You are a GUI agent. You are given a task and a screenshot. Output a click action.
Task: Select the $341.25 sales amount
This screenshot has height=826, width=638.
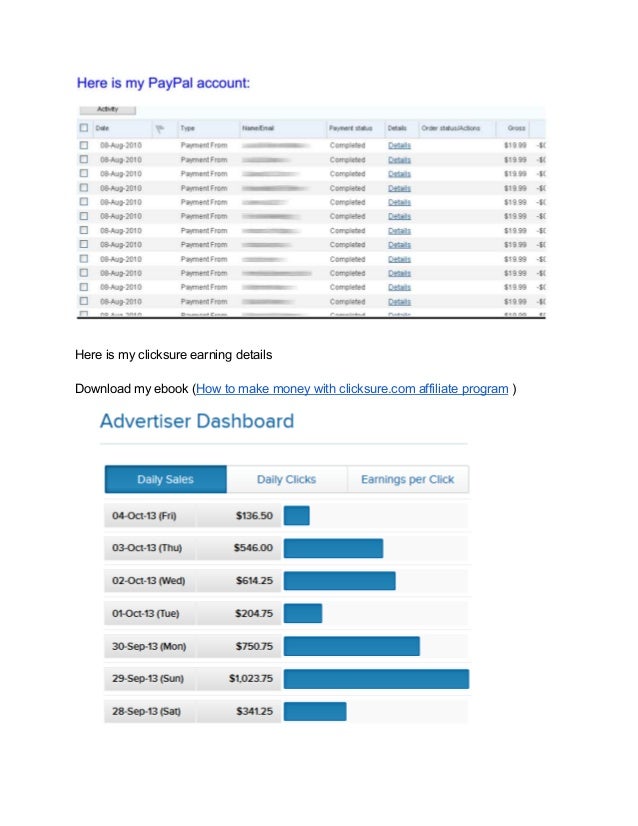click(x=254, y=711)
